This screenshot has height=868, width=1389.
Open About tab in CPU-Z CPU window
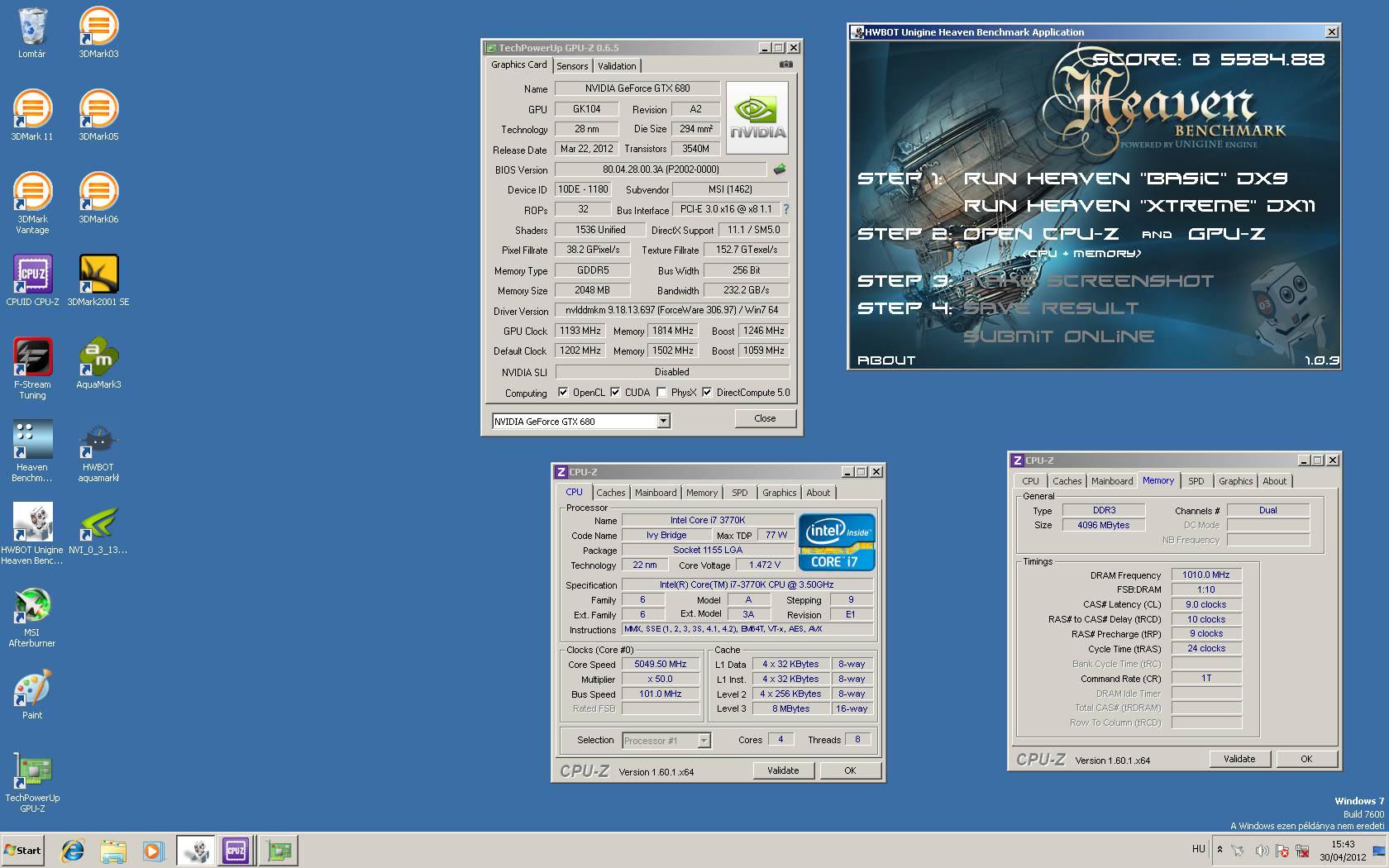[819, 493]
